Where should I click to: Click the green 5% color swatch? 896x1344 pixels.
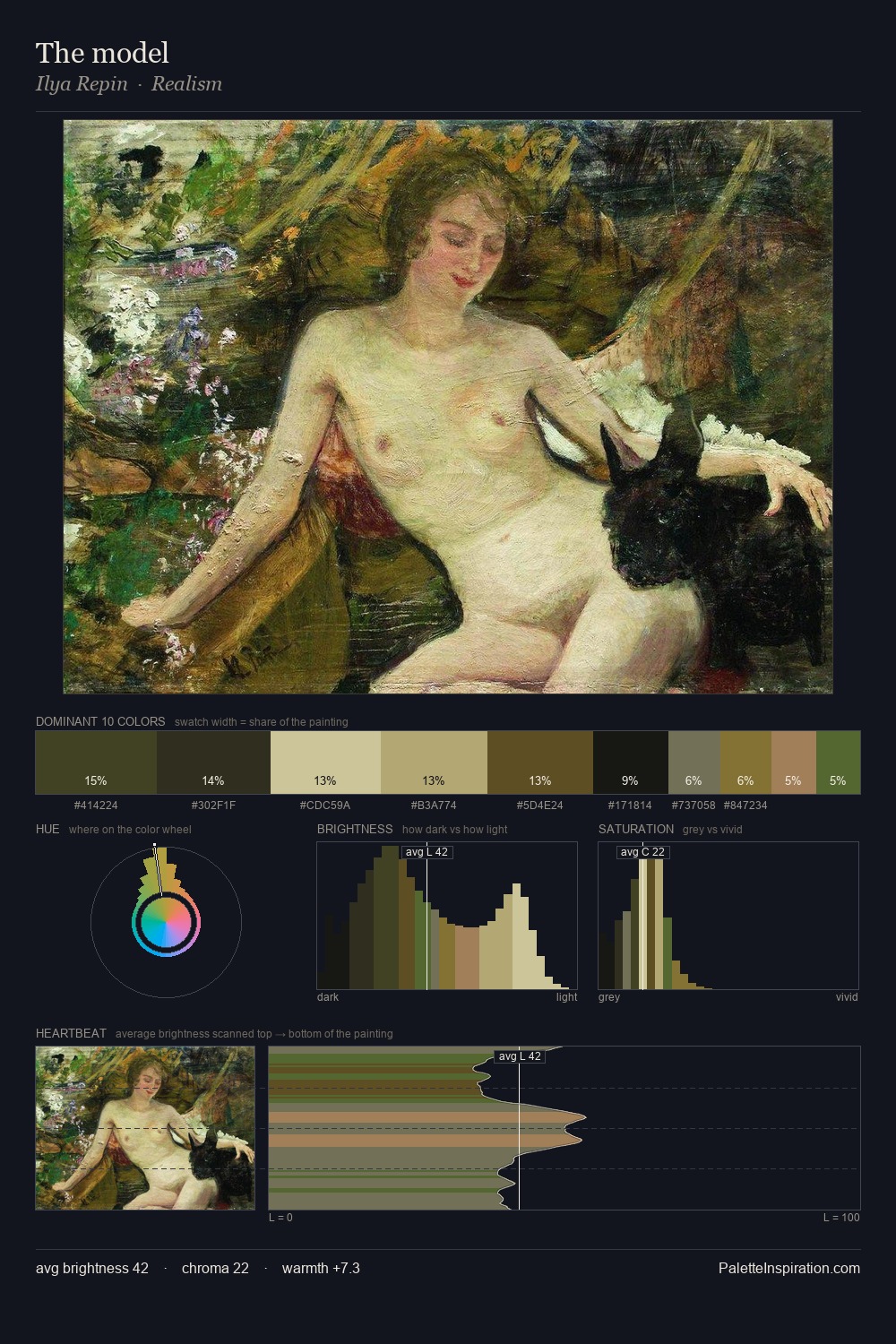coord(838,762)
